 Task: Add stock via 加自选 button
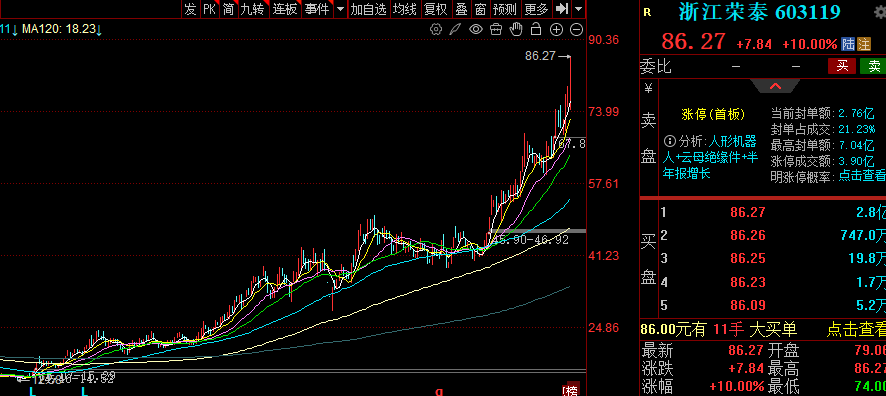point(368,9)
